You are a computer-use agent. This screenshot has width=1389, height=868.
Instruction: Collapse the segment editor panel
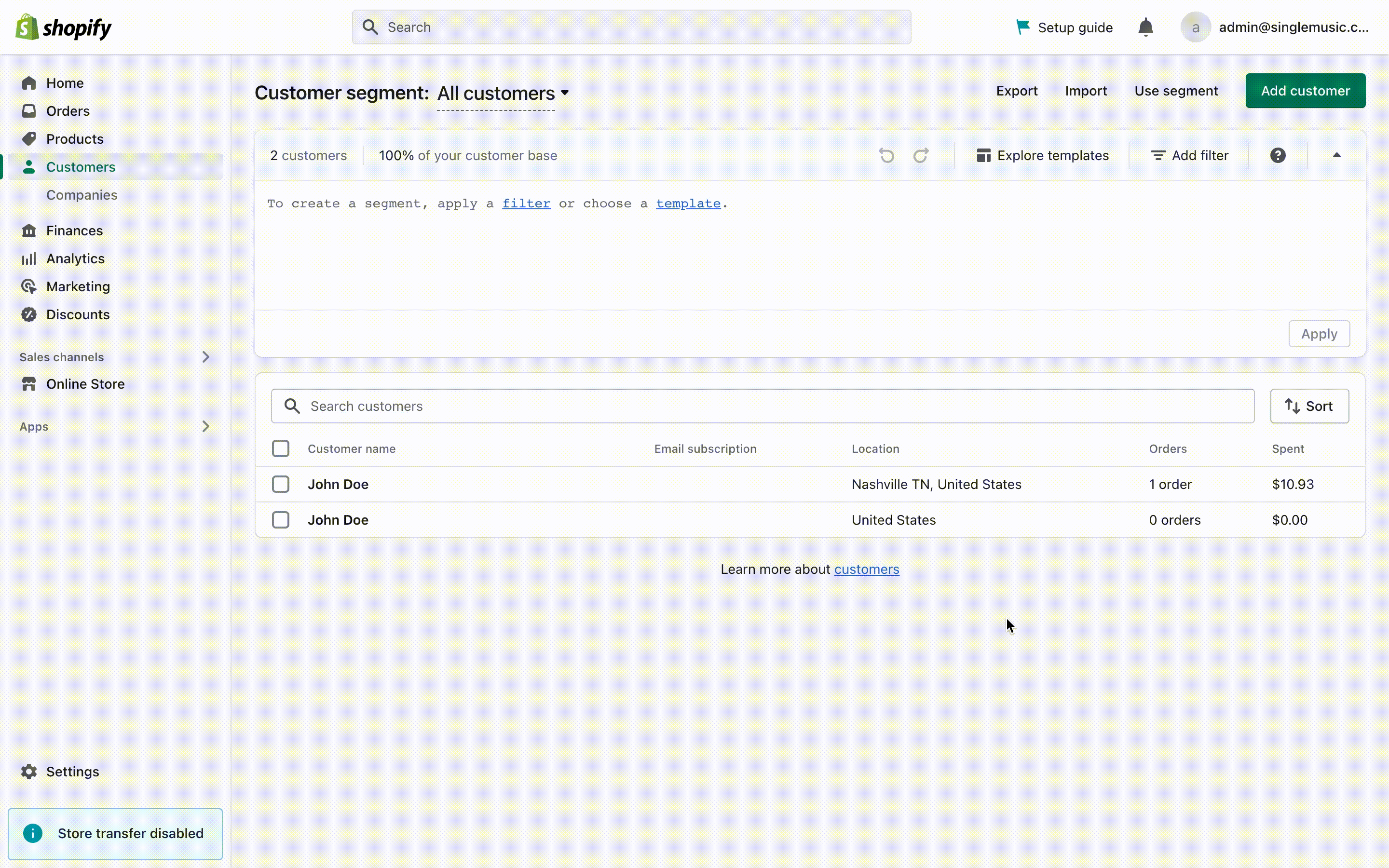[1337, 155]
